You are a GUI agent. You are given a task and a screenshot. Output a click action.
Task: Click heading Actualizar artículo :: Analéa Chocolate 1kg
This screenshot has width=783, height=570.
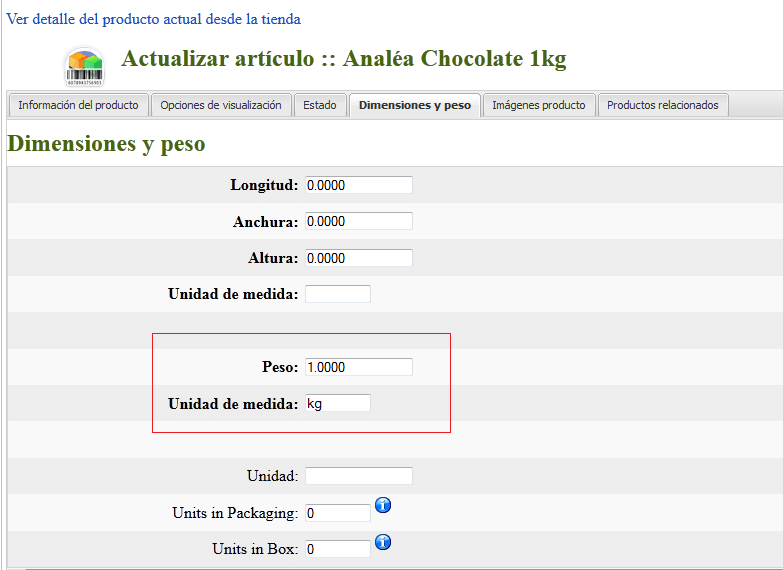tap(344, 59)
